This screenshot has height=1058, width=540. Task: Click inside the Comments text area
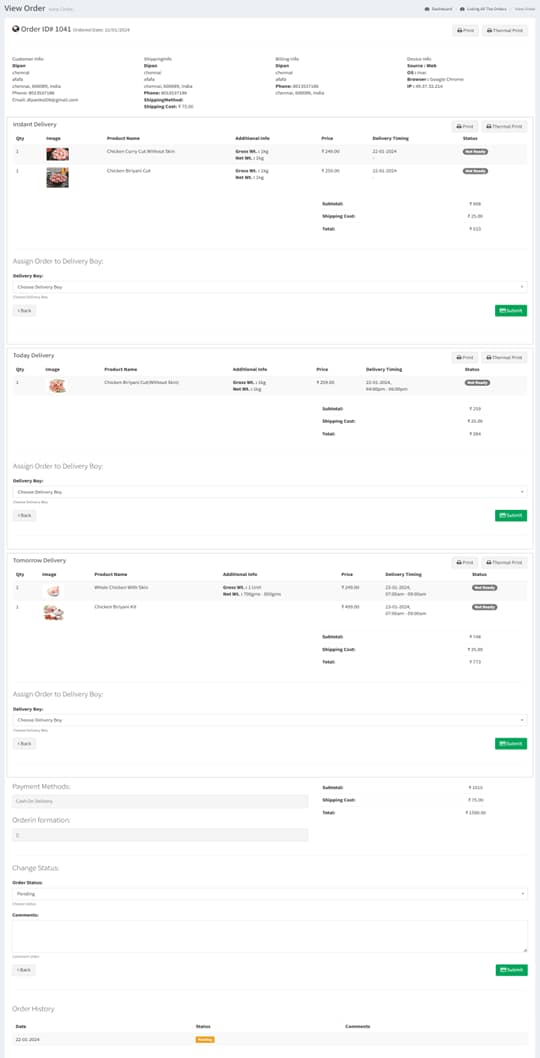[x=270, y=937]
